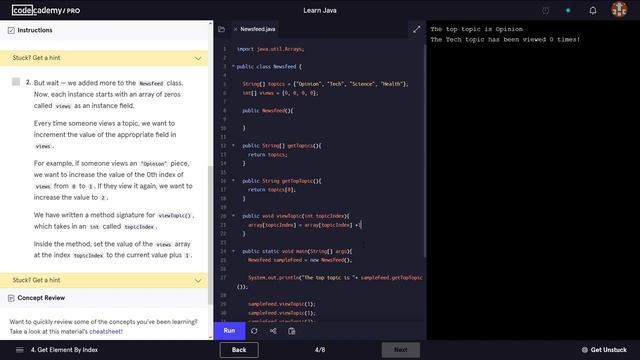This screenshot has width=640, height=360.
Task: Expand the upper Stuck? Get a hint panel
Action: 104,58
